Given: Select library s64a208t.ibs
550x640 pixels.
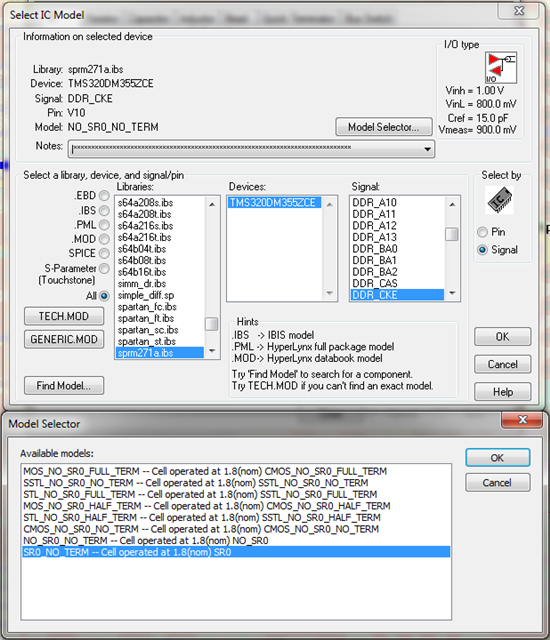Looking at the screenshot, I should (160, 214).
